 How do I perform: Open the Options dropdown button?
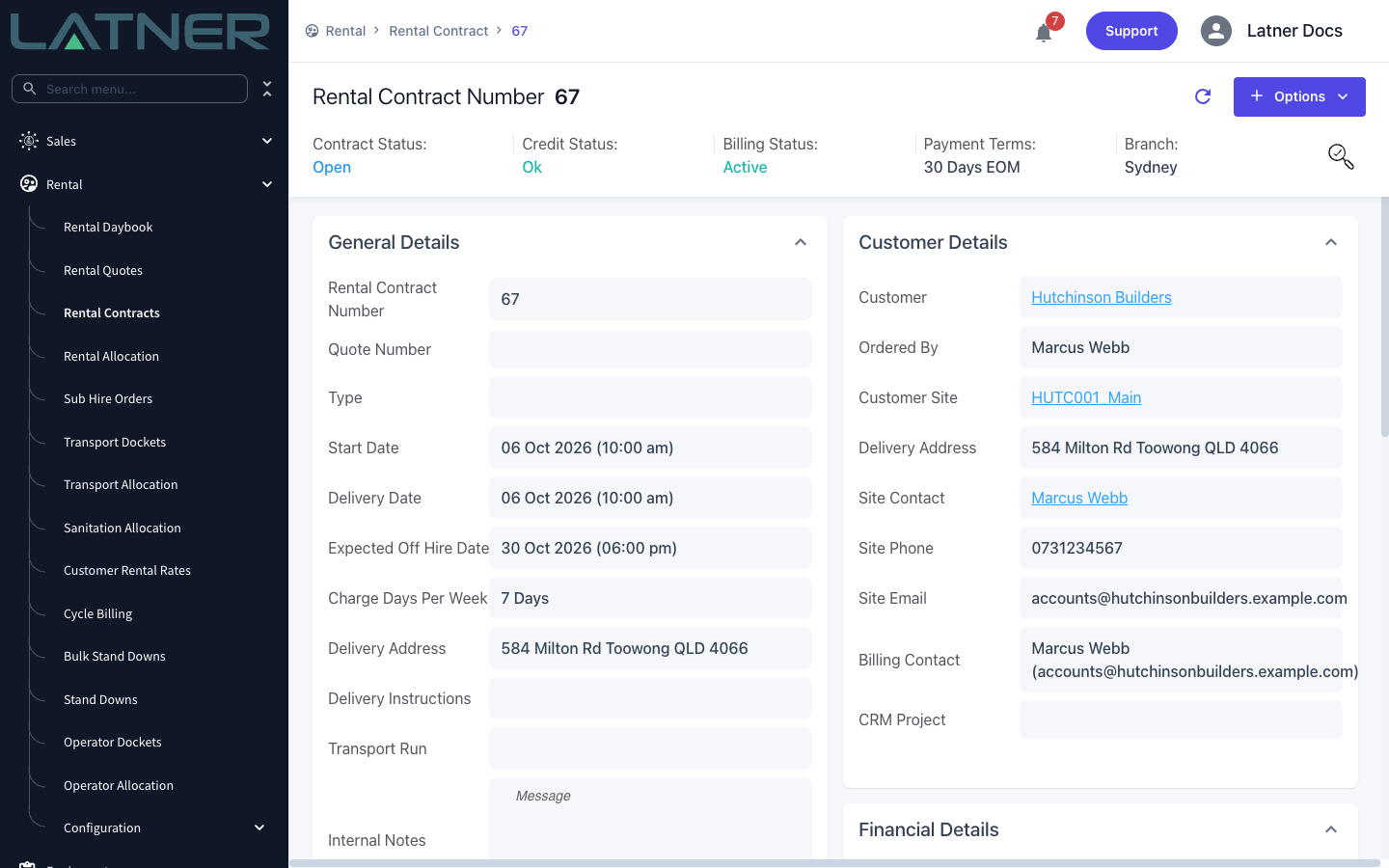pos(1299,96)
